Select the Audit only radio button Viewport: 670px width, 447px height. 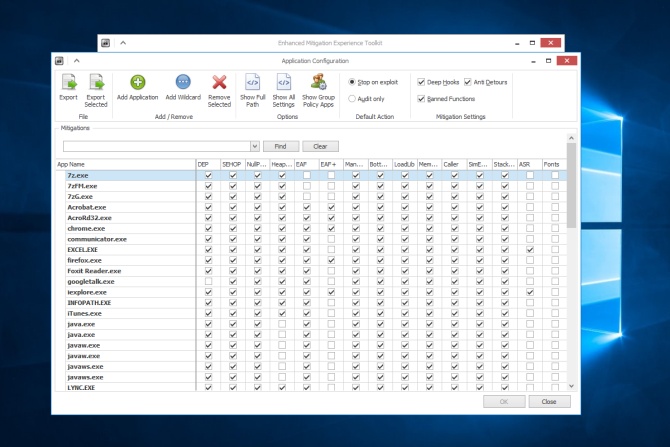click(352, 99)
